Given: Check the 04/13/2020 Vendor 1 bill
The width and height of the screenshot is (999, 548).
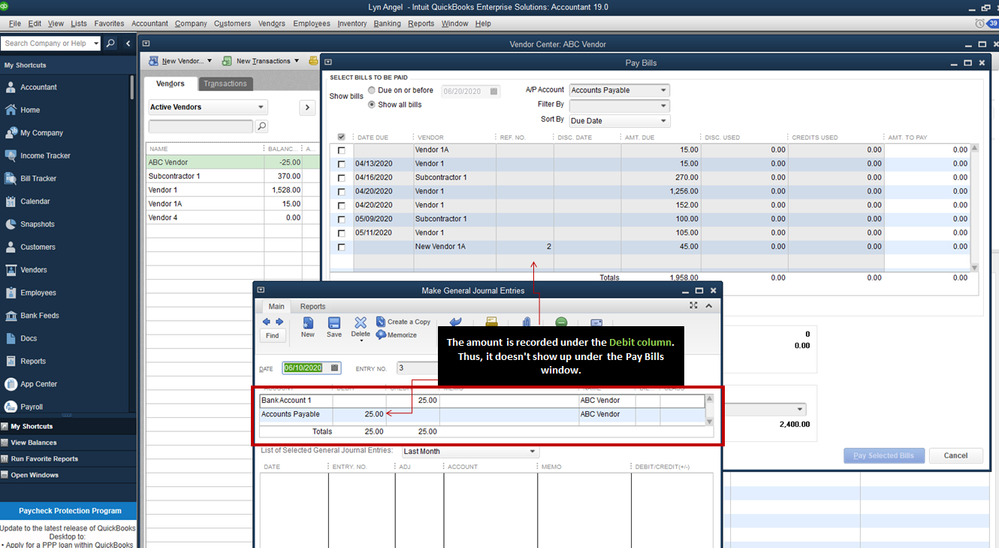Looking at the screenshot, I should (341, 164).
